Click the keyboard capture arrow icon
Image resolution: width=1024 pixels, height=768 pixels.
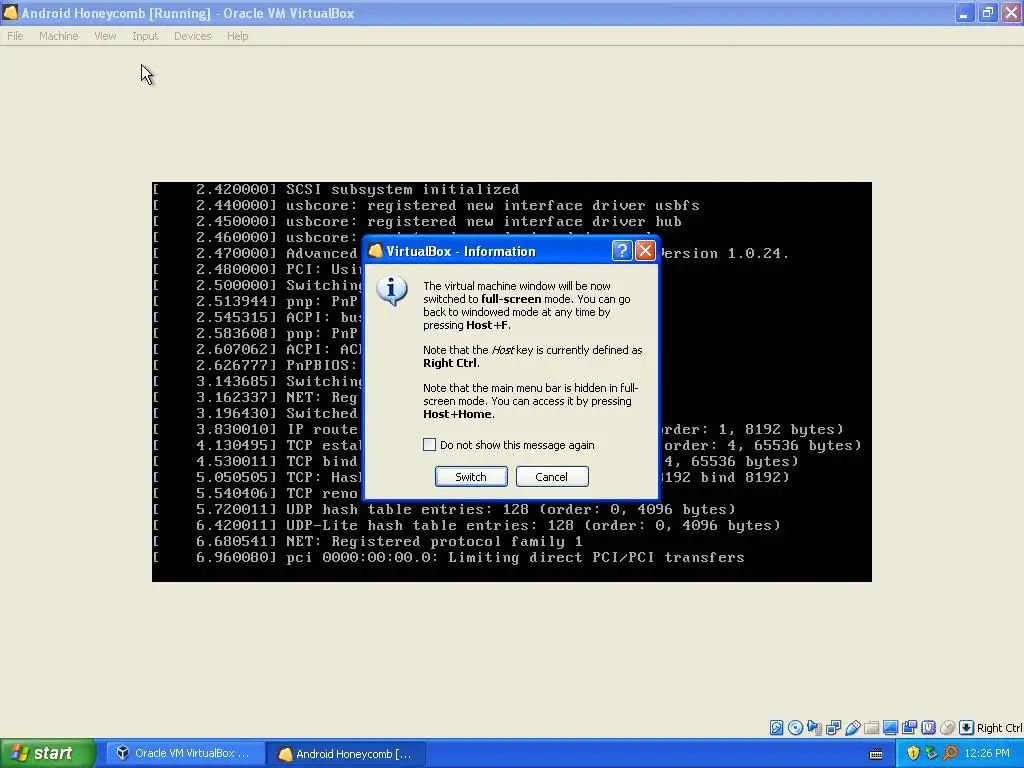point(967,728)
